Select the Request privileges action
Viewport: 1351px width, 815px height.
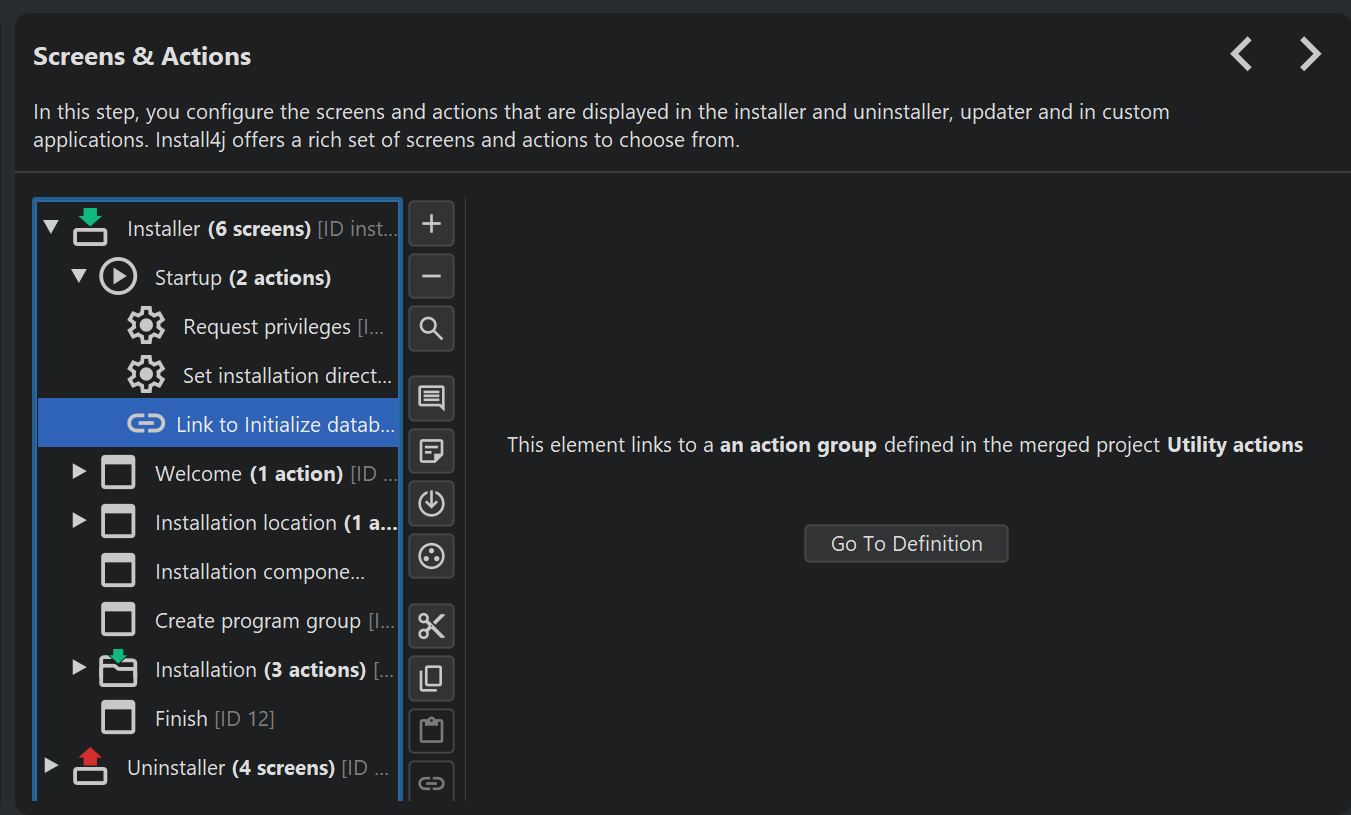click(x=266, y=327)
